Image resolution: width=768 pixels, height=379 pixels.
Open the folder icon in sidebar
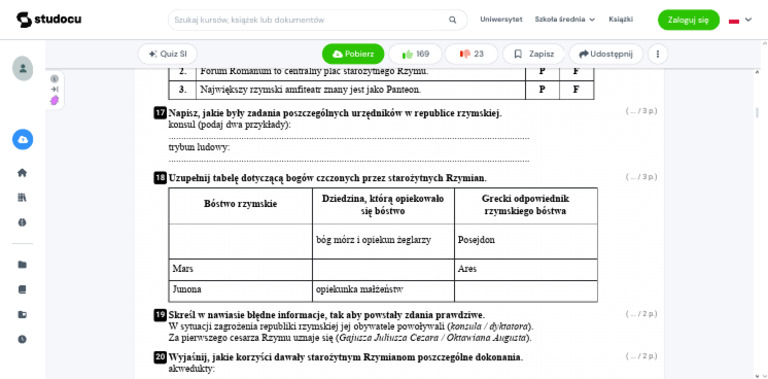point(22,264)
